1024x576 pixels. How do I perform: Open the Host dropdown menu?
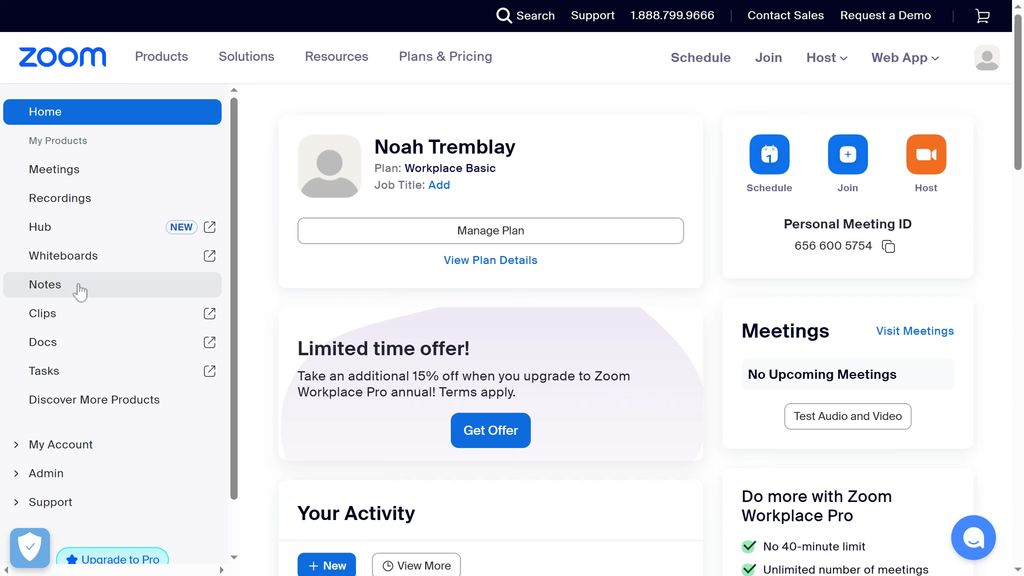pyautogui.click(x=826, y=58)
